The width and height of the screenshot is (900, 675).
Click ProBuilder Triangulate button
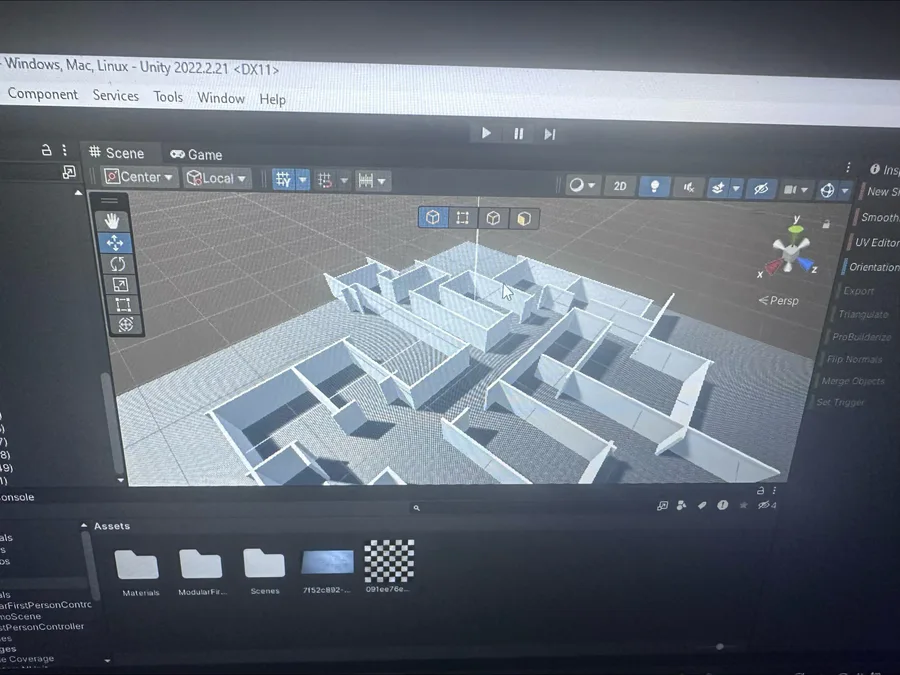click(x=863, y=314)
